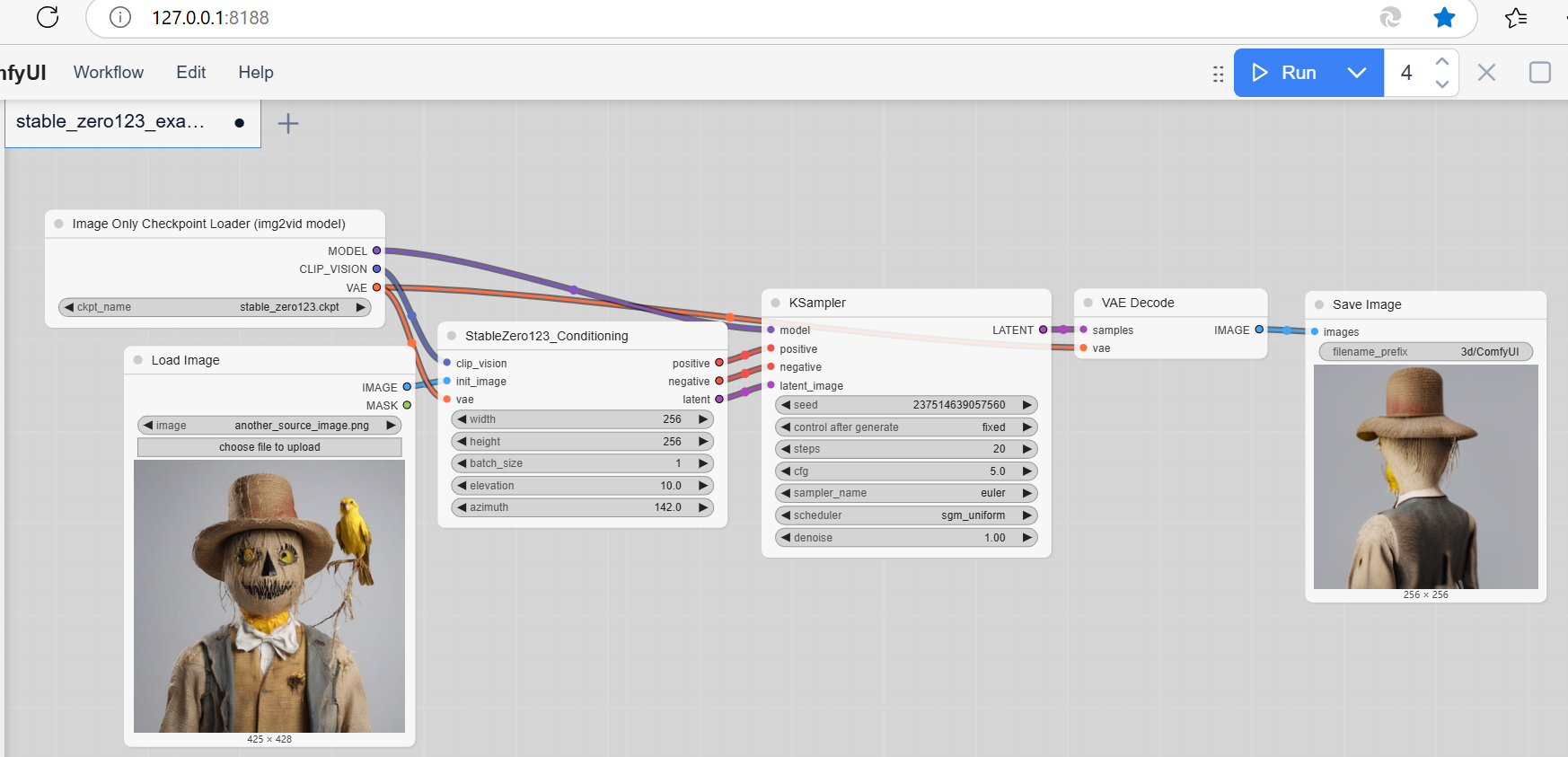Image resolution: width=1568 pixels, height=757 pixels.
Task: Click the batch_size value field
Action: point(582,463)
